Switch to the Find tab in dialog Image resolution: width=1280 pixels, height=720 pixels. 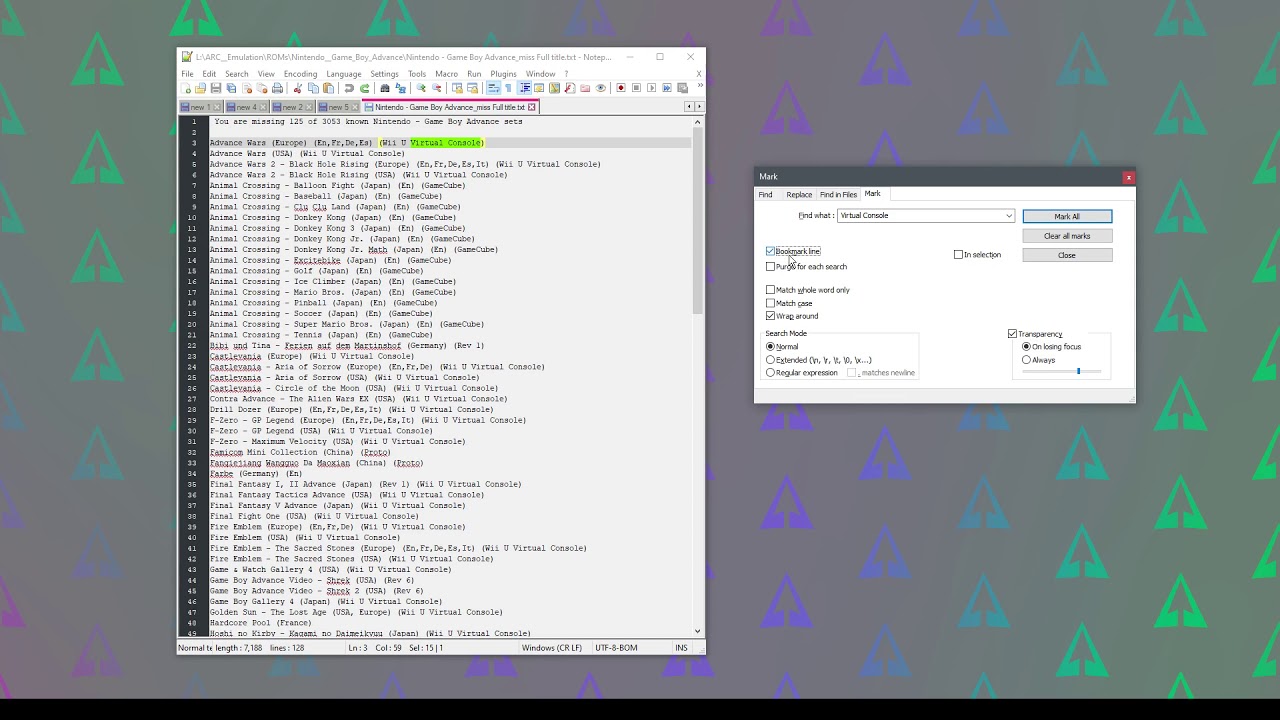click(765, 195)
